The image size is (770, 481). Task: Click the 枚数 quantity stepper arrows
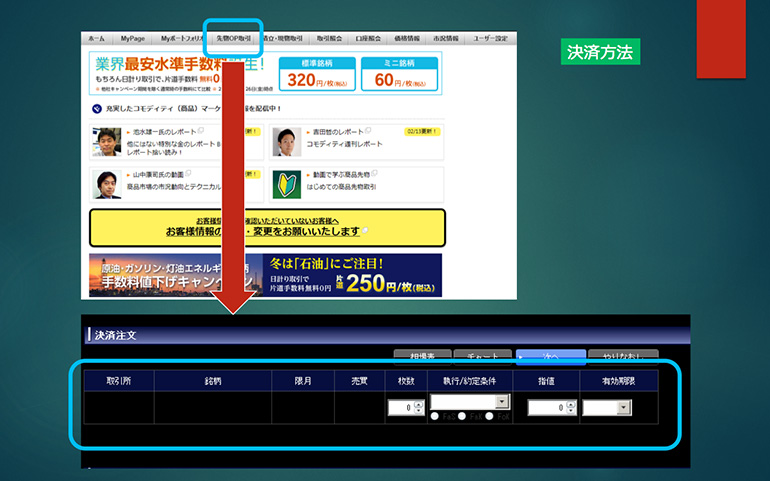419,407
